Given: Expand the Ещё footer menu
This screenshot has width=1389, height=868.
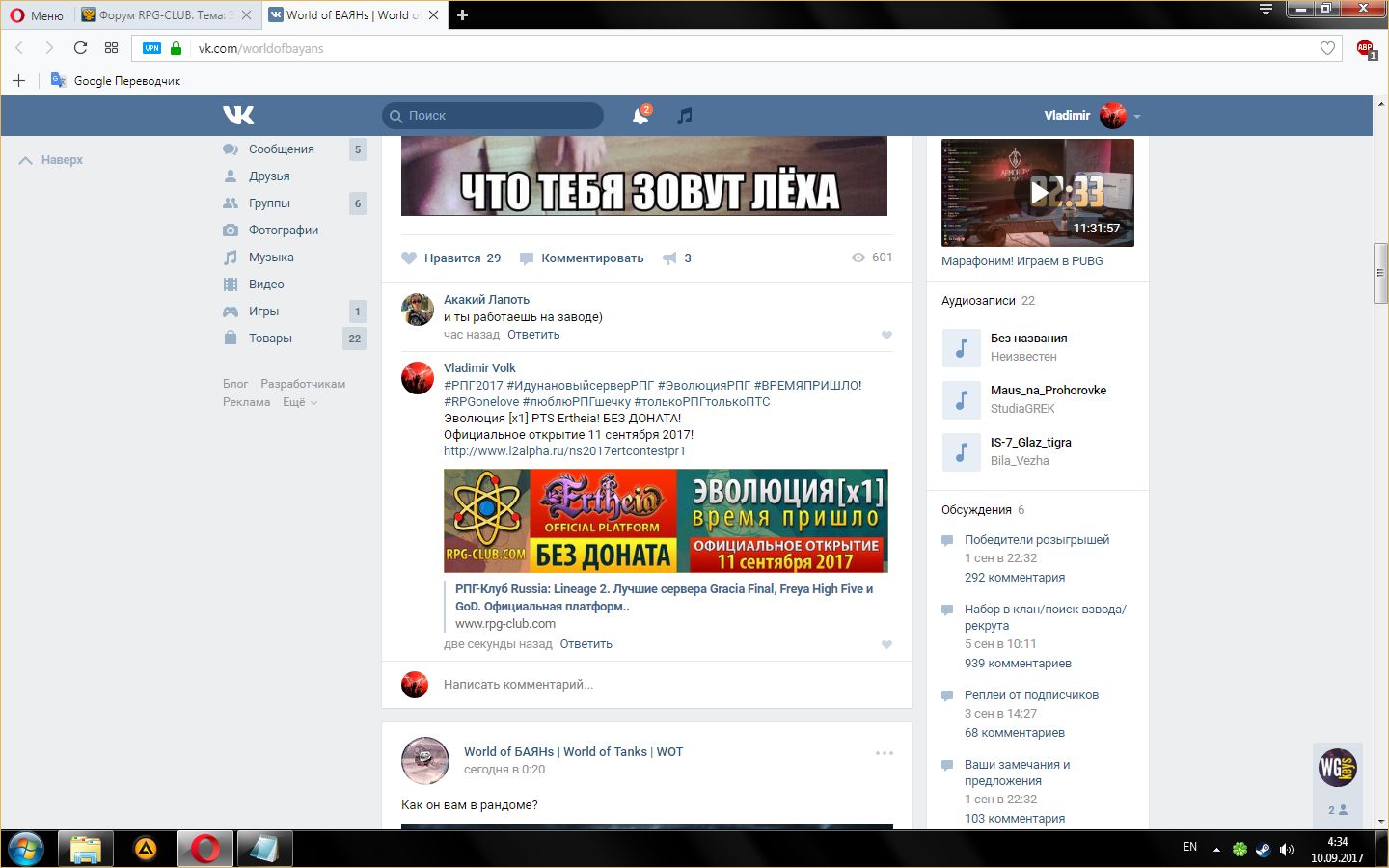Looking at the screenshot, I should [x=299, y=402].
